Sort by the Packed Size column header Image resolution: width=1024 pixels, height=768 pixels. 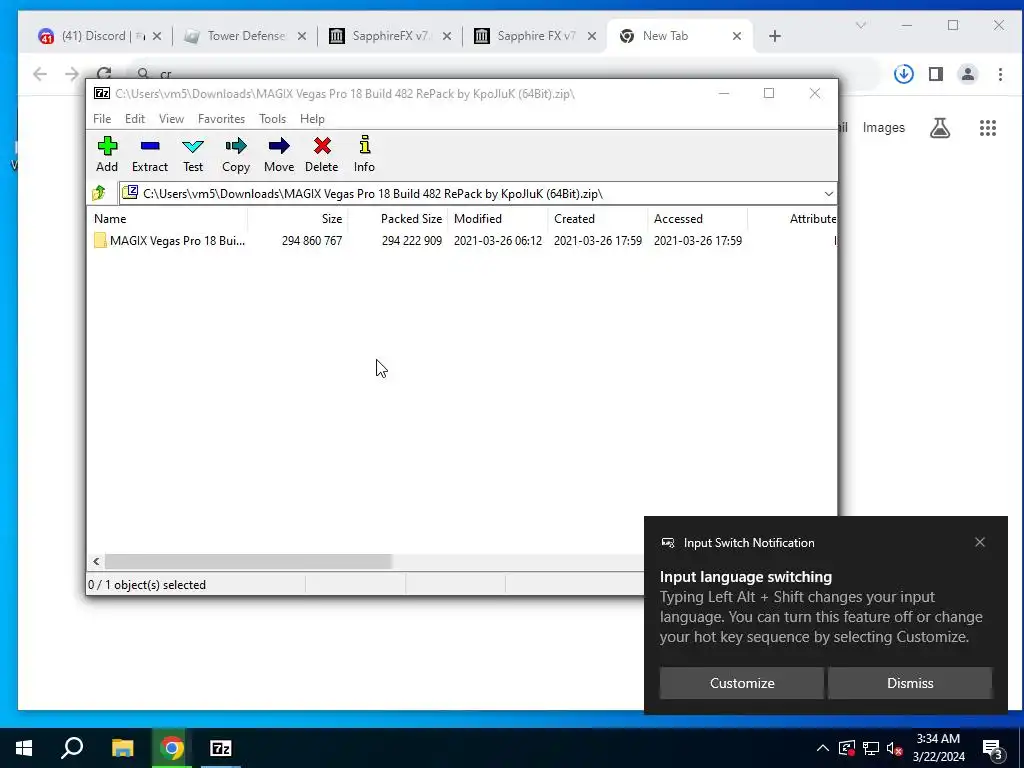point(398,219)
